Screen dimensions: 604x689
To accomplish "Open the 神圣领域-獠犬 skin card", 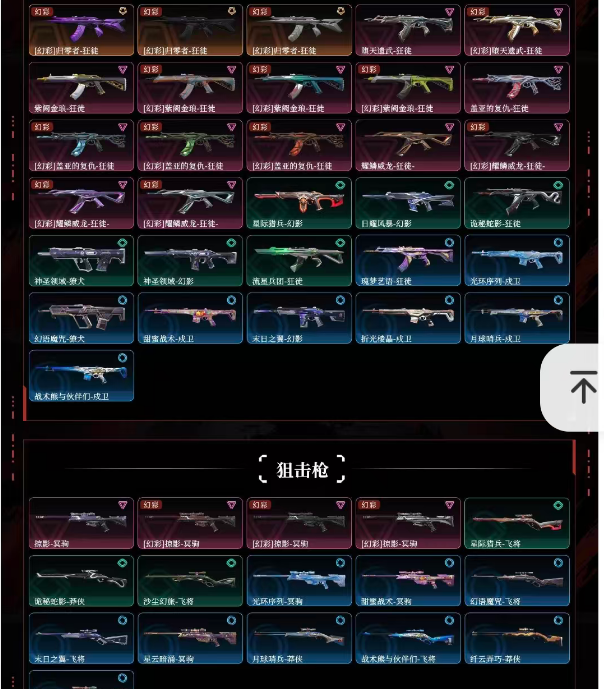I will click(81, 261).
